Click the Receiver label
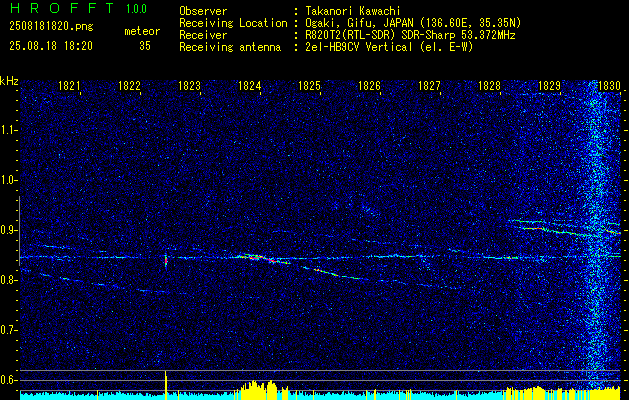The width and height of the screenshot is (629, 400). pos(203,35)
